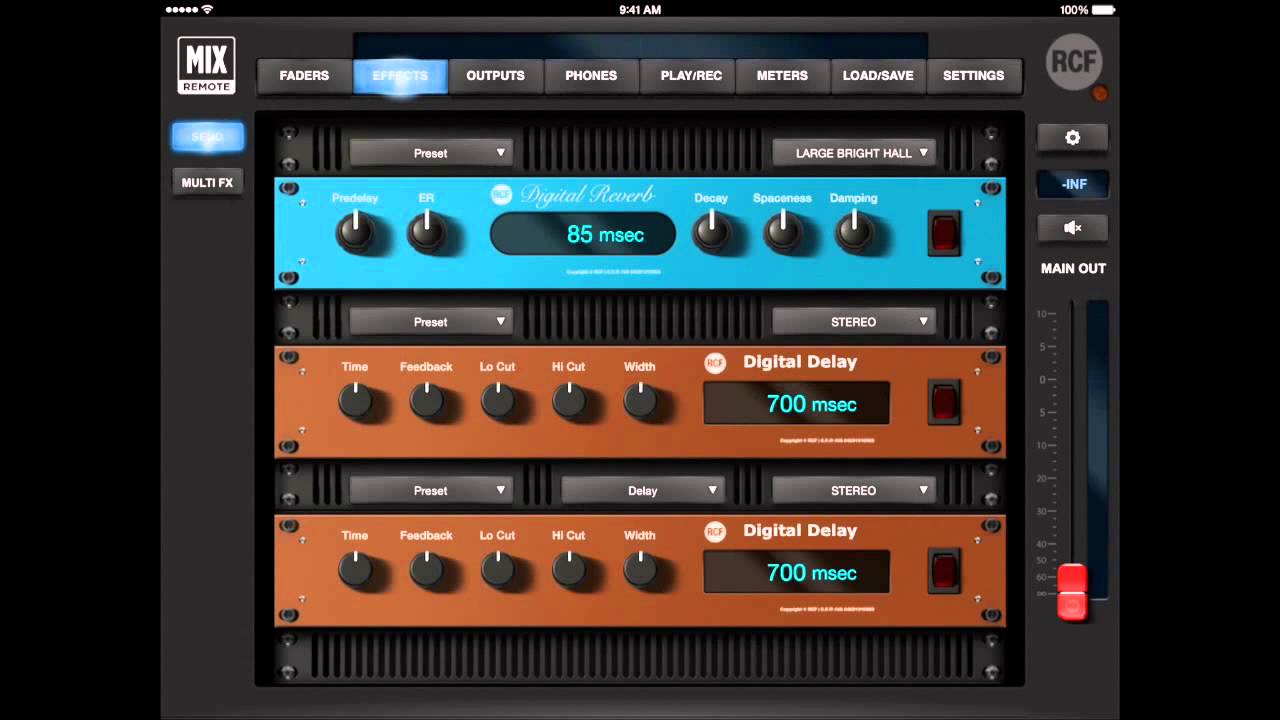The width and height of the screenshot is (1280, 720).
Task: Click the RCF badge on Digital Reverb
Action: (x=501, y=195)
